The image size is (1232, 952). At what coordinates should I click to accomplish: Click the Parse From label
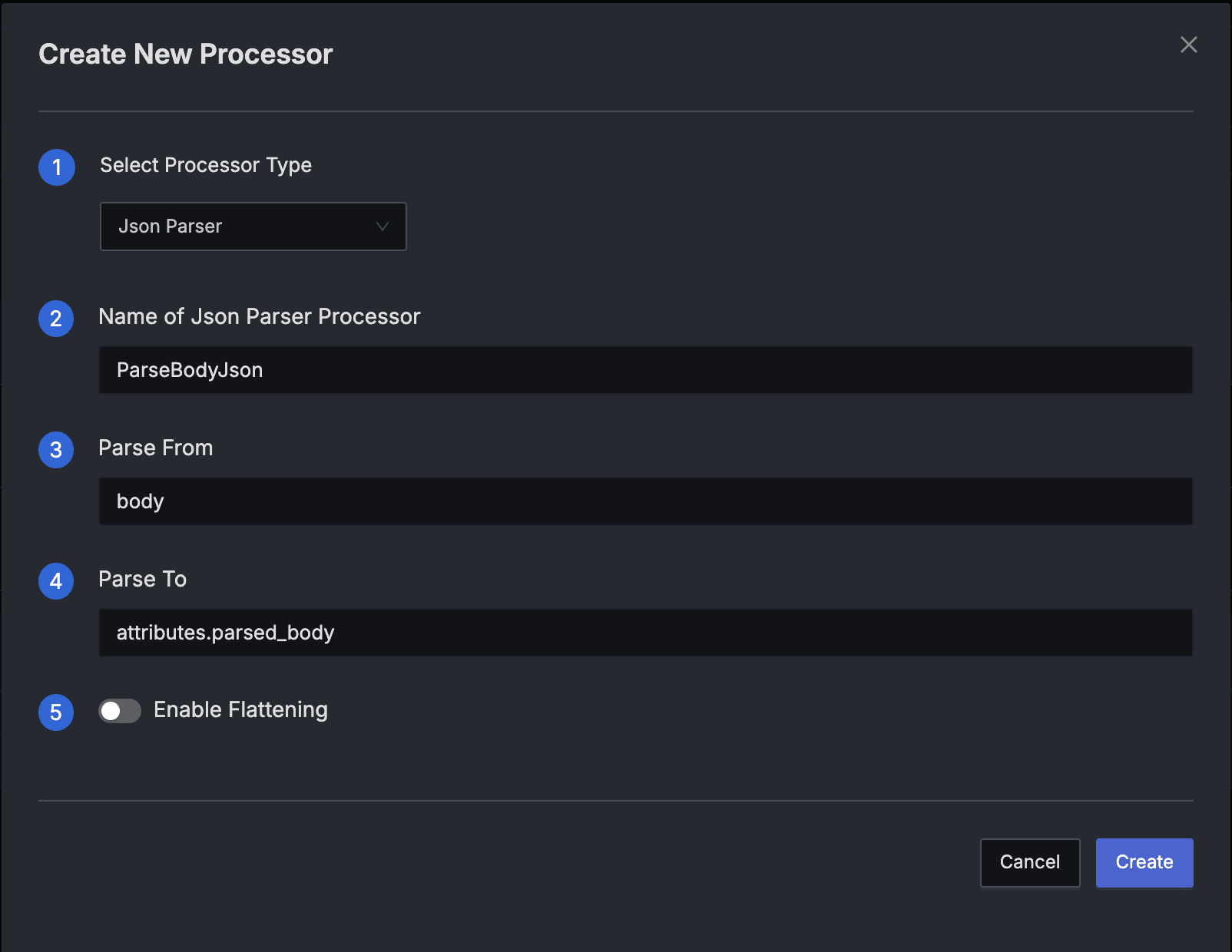tap(156, 448)
